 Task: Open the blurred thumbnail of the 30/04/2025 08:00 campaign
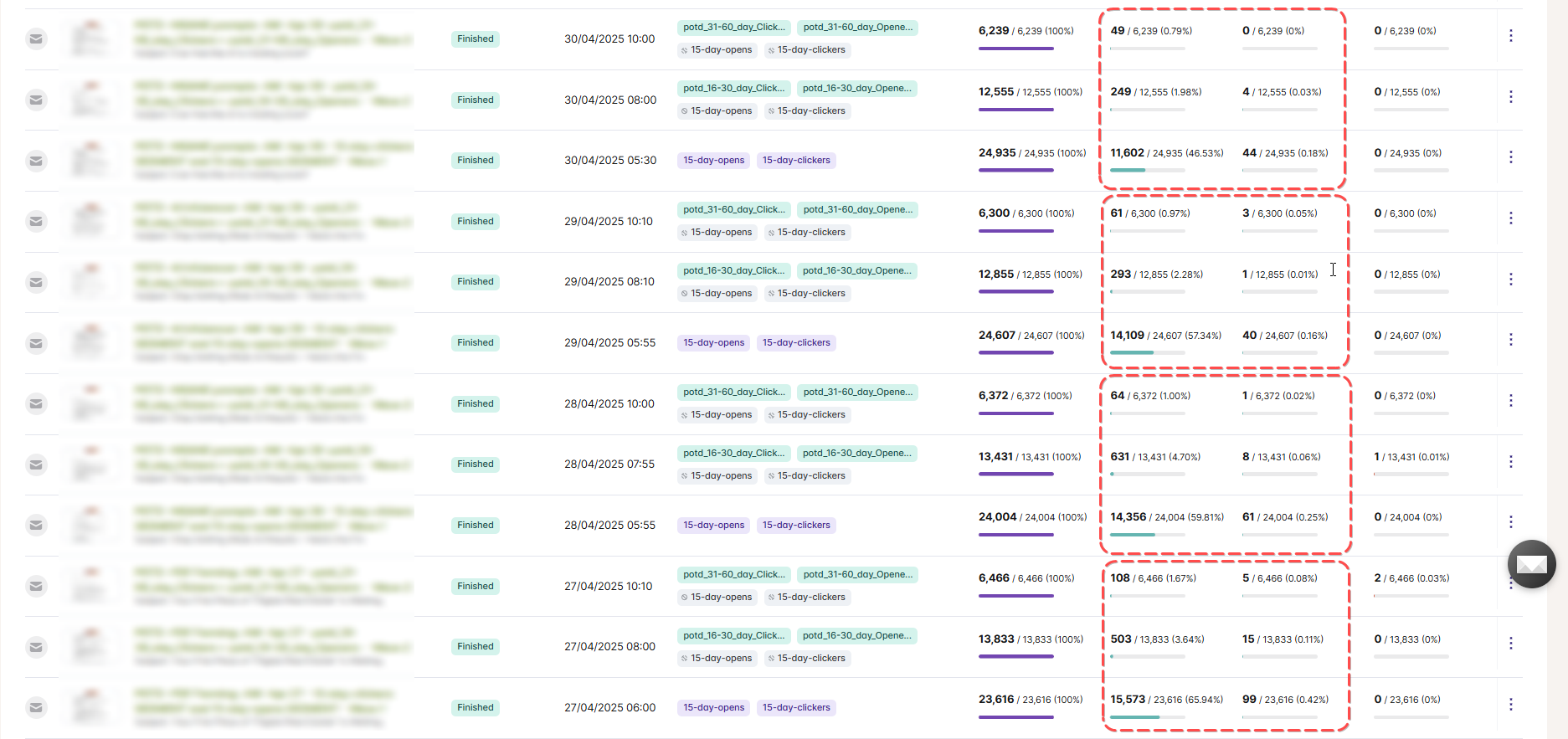click(x=92, y=100)
